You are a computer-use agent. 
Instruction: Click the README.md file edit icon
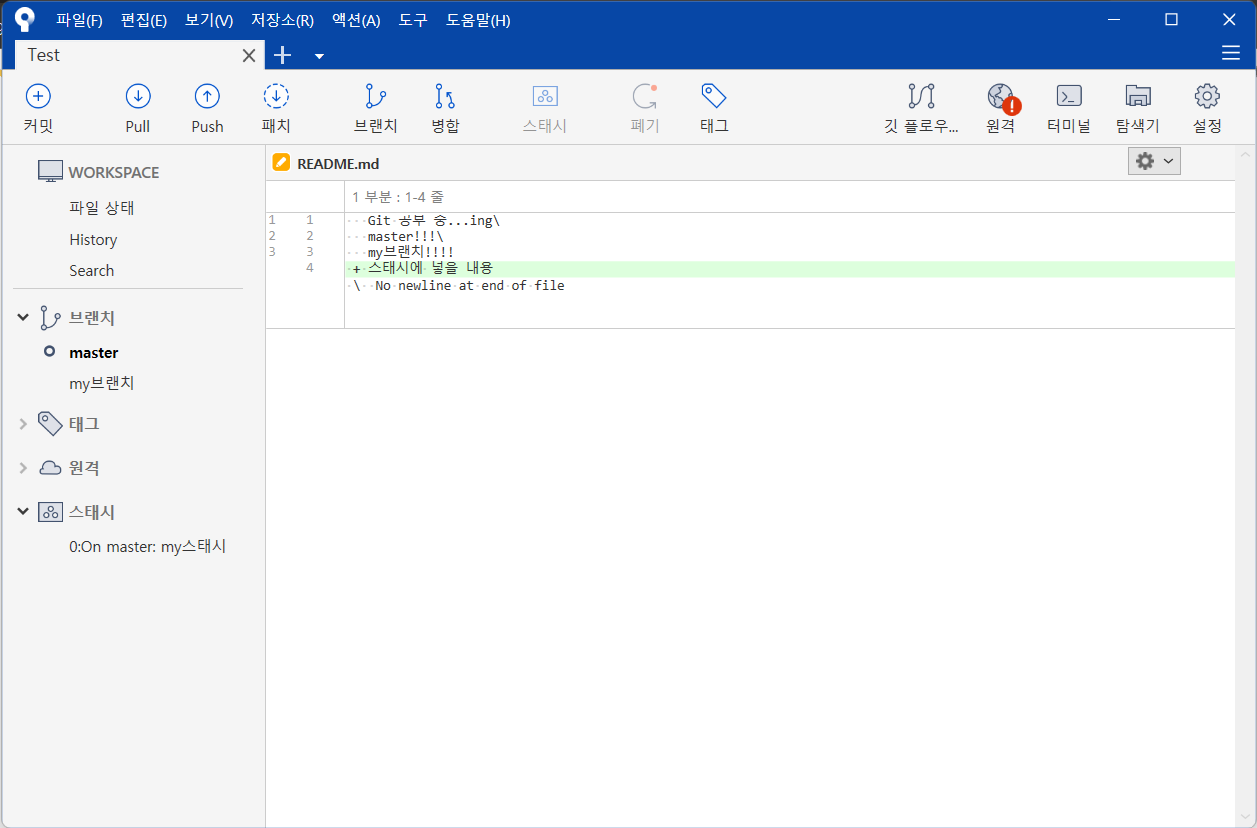(281, 163)
